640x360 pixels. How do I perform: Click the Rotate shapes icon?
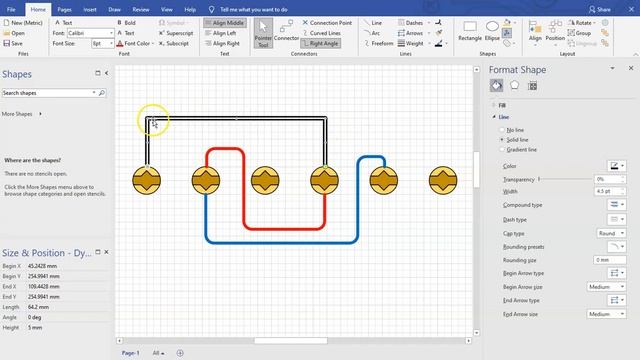[581, 23]
